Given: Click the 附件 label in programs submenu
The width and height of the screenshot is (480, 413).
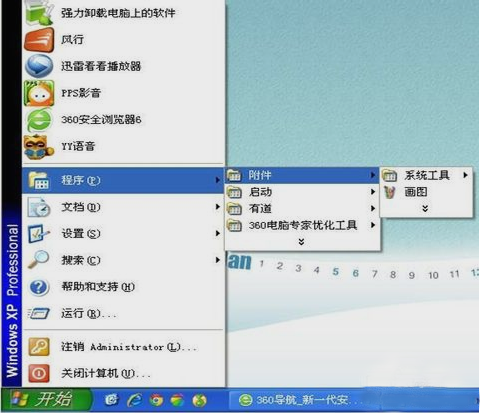Looking at the screenshot, I should pos(260,175).
